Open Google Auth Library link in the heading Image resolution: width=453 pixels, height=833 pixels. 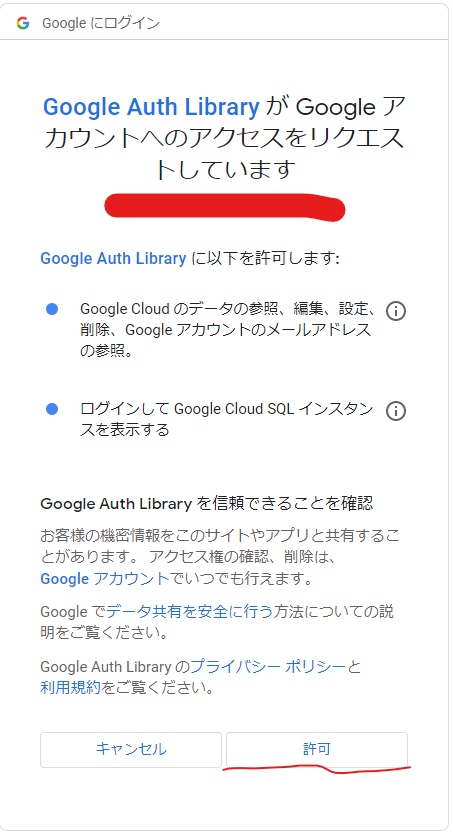151,107
